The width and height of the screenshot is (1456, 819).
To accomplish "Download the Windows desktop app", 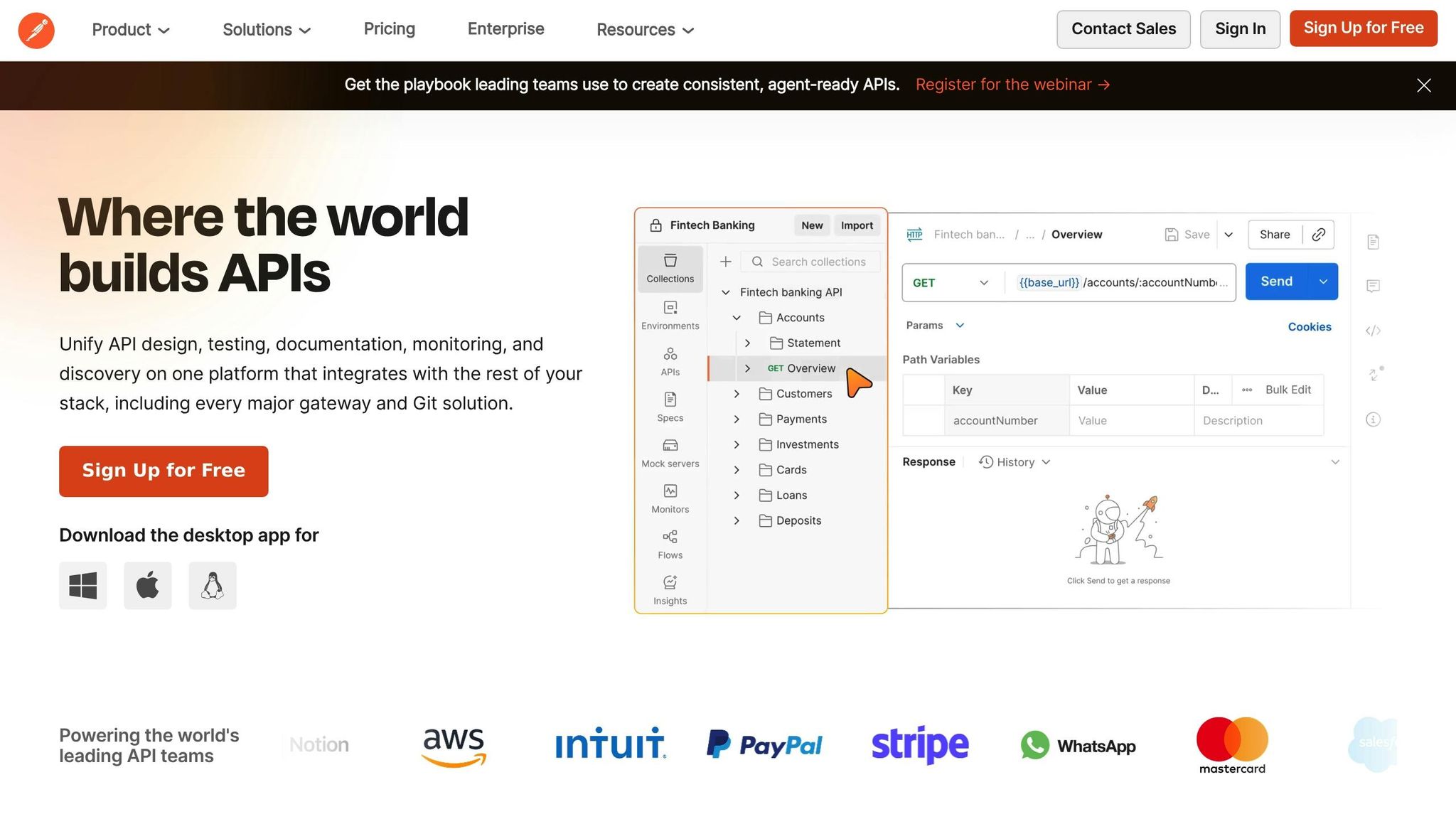I will (x=83, y=586).
